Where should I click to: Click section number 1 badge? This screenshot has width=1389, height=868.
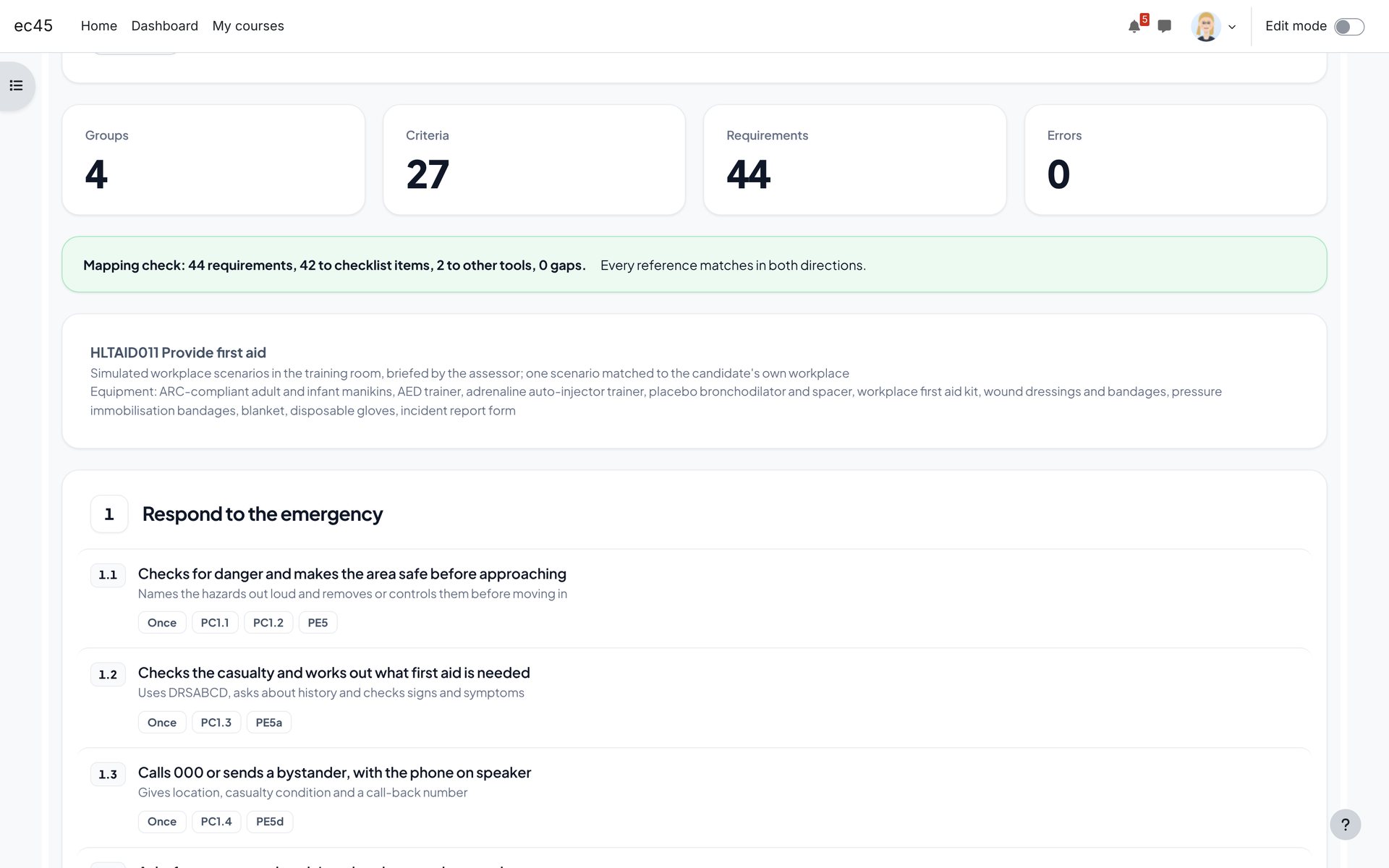tap(109, 514)
